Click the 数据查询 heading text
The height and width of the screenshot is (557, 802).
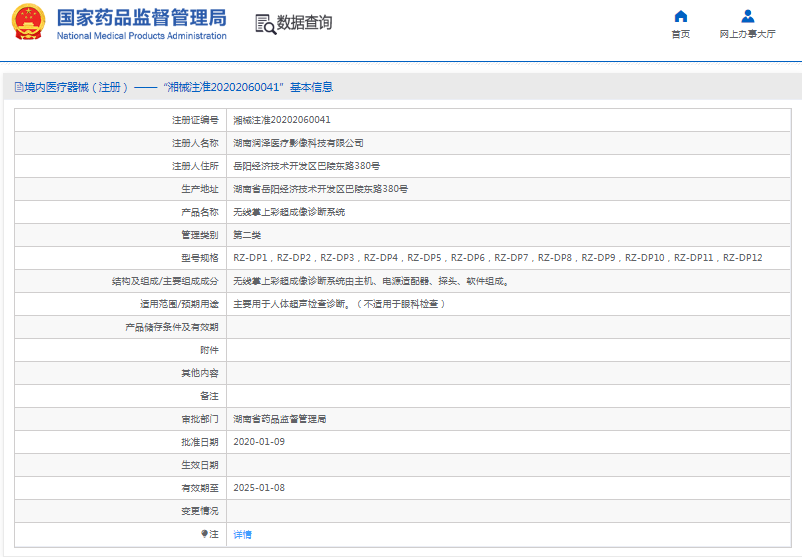click(305, 23)
